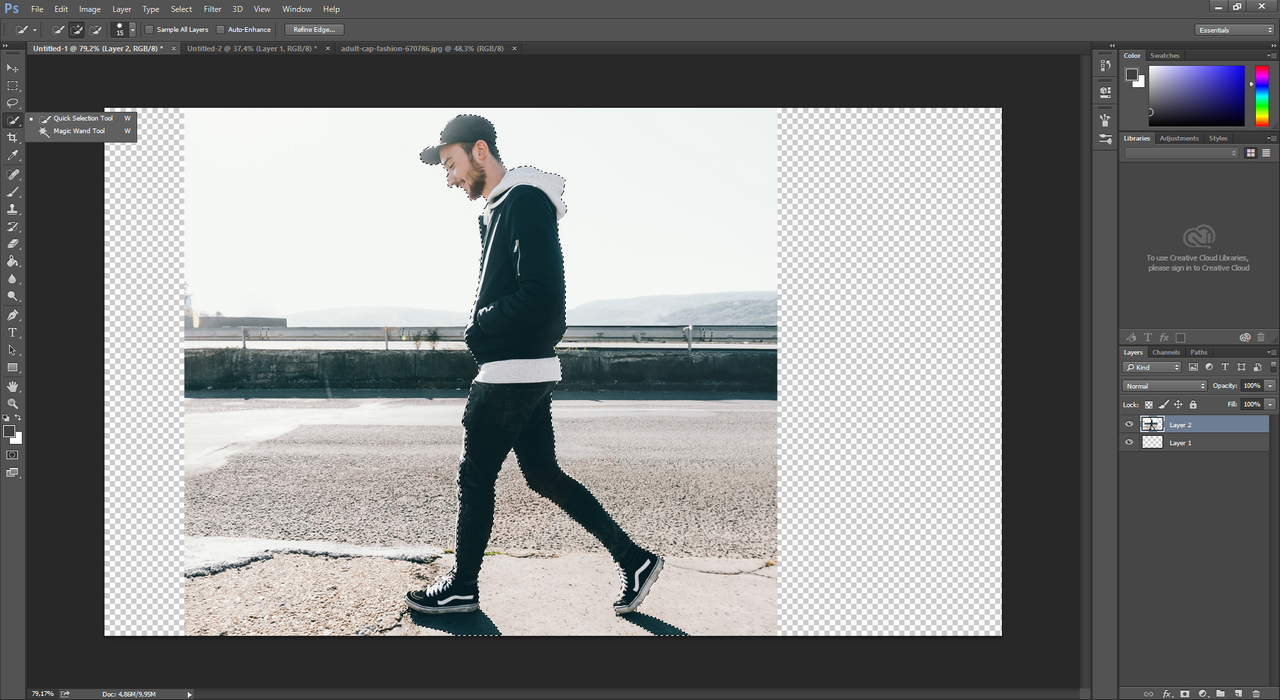Select the Eyedropper tool
Viewport: 1280px width, 700px height.
13,156
